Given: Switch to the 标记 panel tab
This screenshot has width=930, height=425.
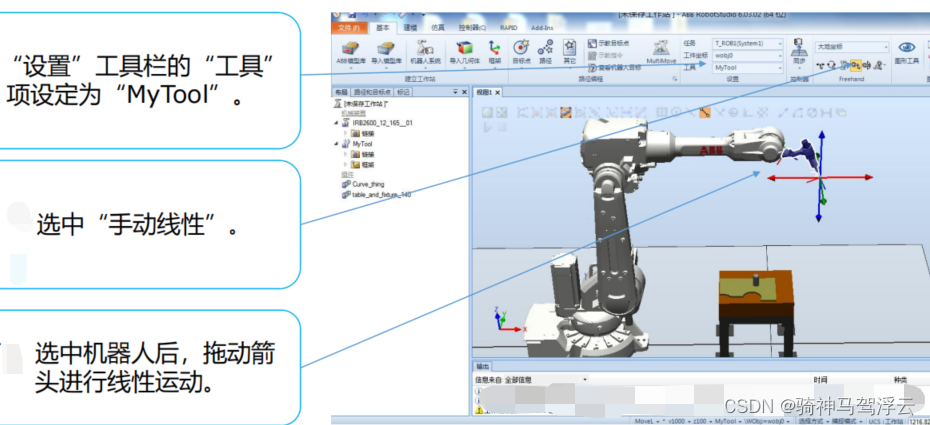Looking at the screenshot, I should 403,92.
